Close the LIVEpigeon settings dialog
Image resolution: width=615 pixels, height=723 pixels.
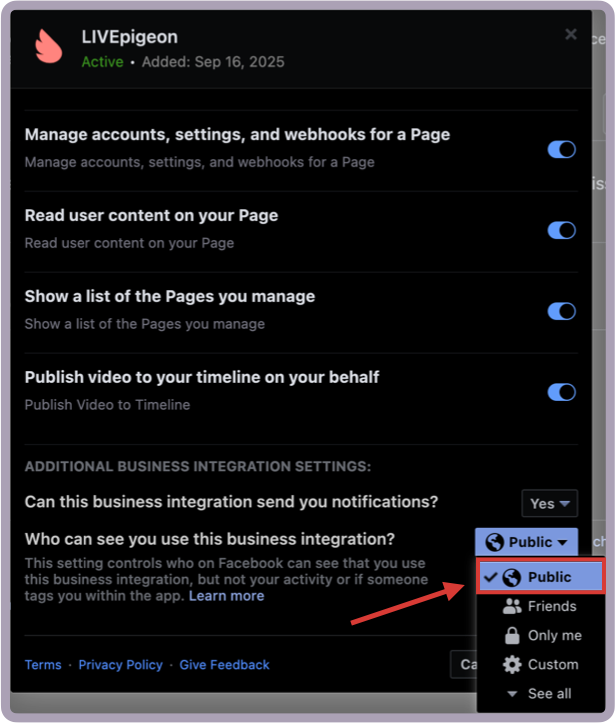coord(571,34)
